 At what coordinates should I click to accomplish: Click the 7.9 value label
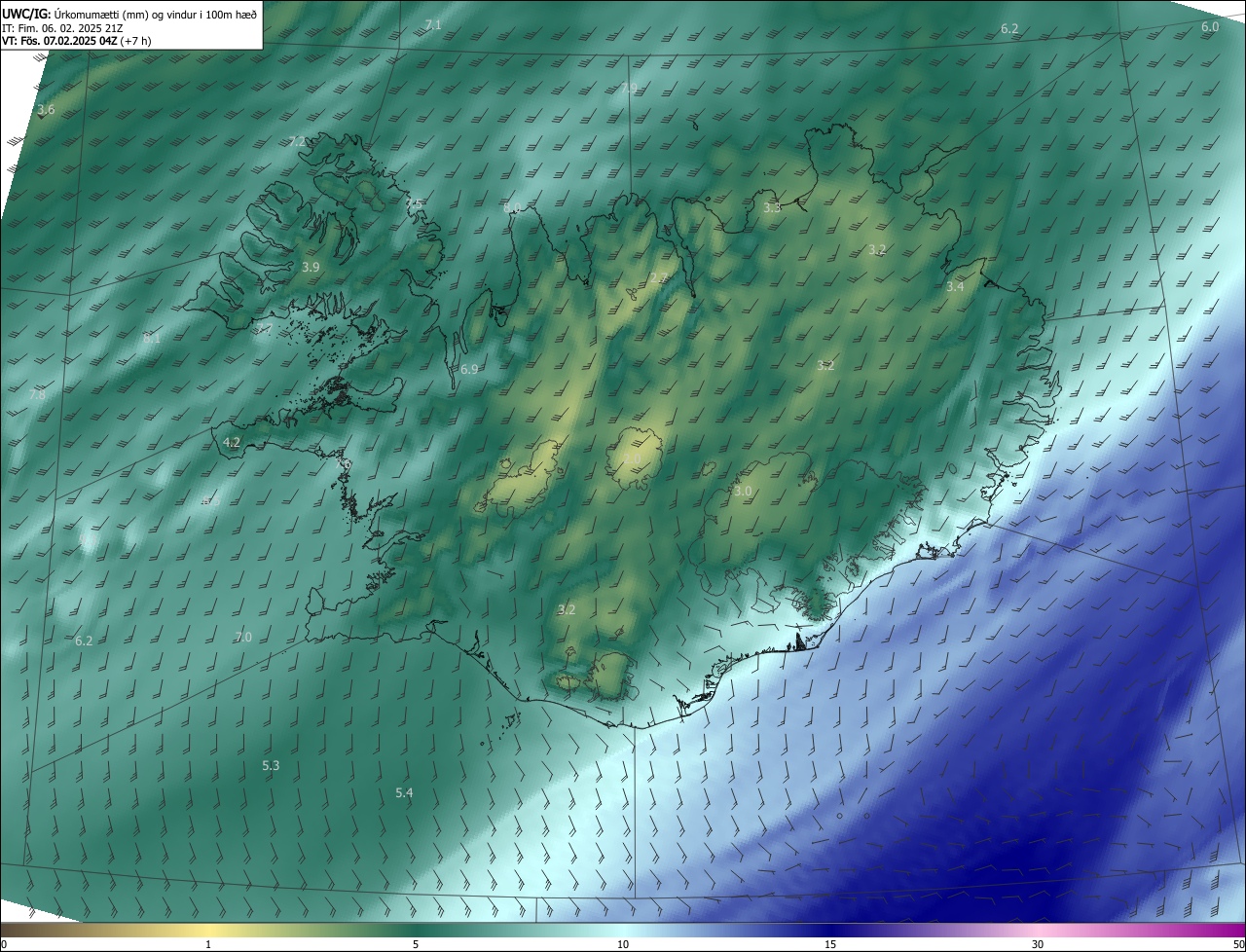pos(629,89)
